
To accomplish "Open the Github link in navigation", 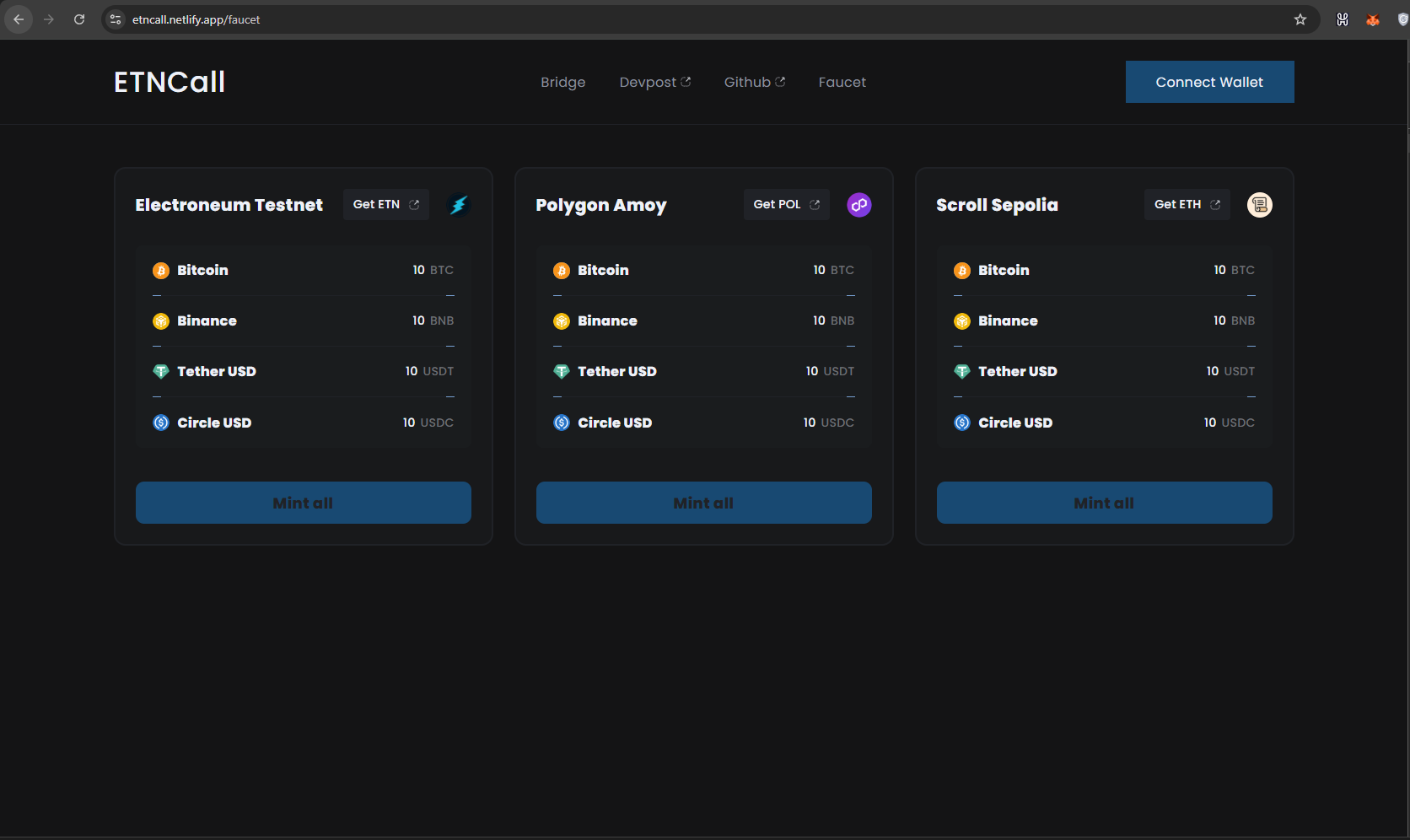I will [x=755, y=82].
